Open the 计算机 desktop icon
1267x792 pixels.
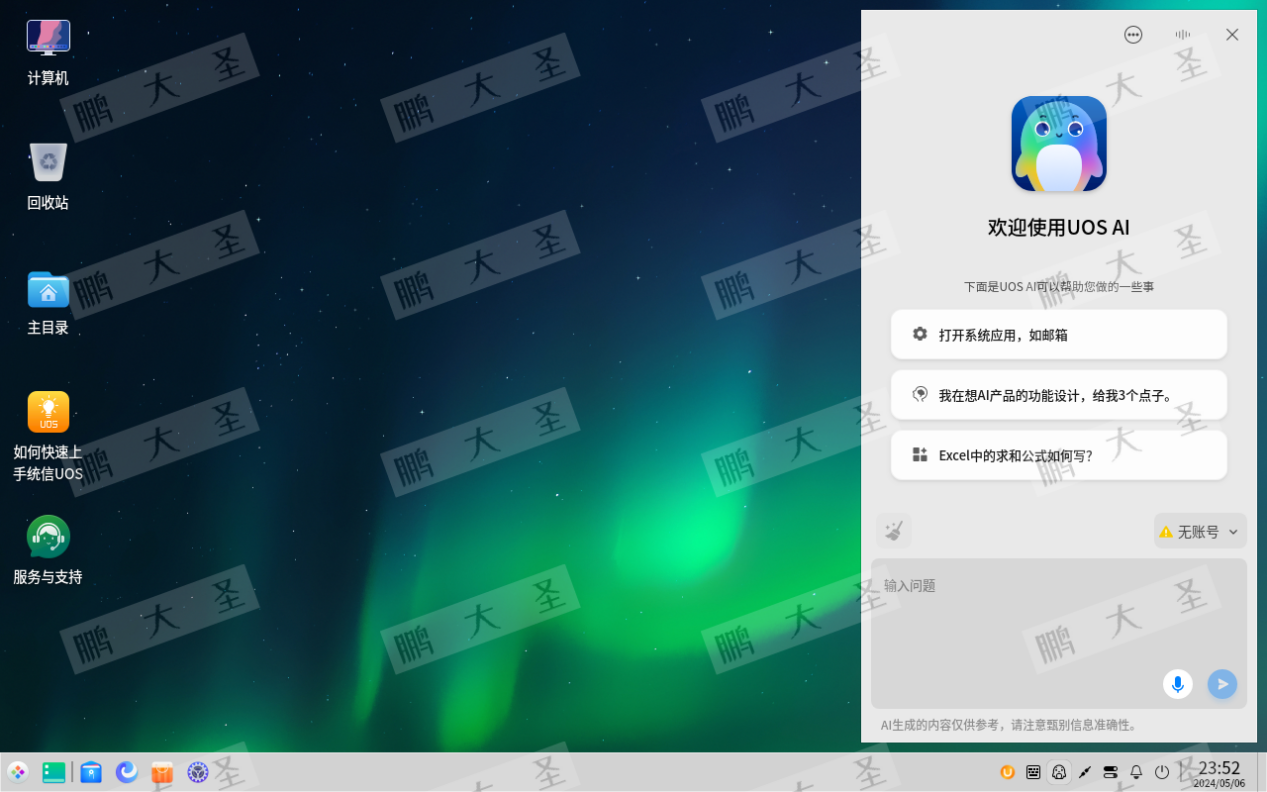click(x=48, y=52)
